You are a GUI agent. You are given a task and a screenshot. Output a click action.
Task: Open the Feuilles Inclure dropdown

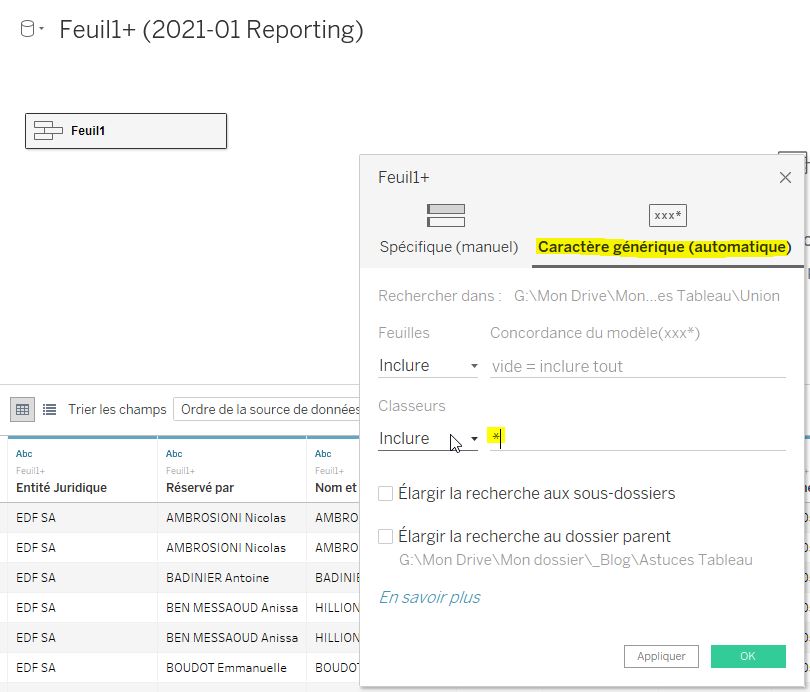(x=428, y=366)
